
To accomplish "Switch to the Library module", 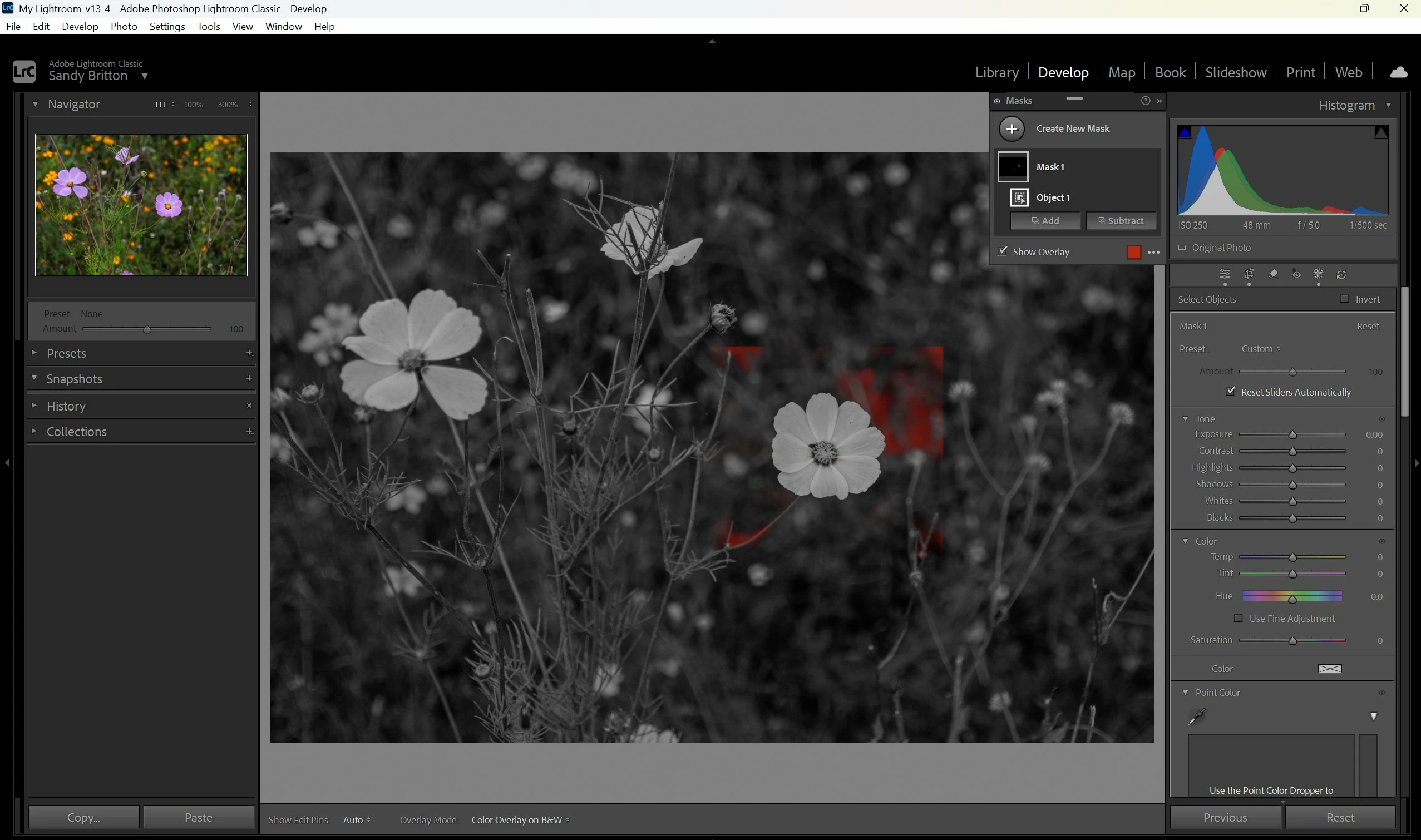I will [996, 72].
